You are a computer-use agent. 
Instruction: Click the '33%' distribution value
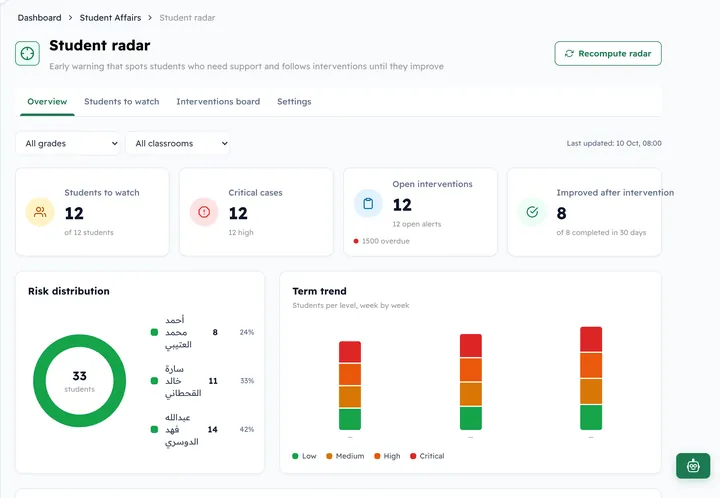[x=247, y=381]
